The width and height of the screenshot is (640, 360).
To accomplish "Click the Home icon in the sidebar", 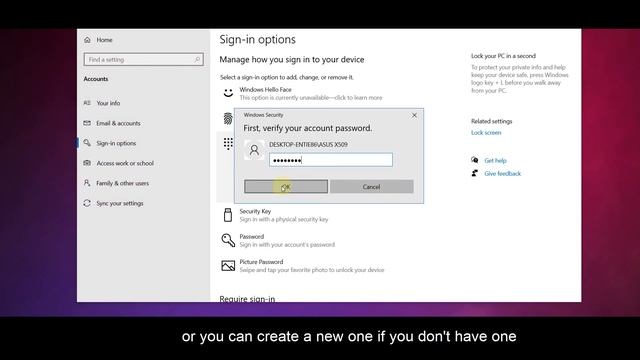I will (87, 40).
